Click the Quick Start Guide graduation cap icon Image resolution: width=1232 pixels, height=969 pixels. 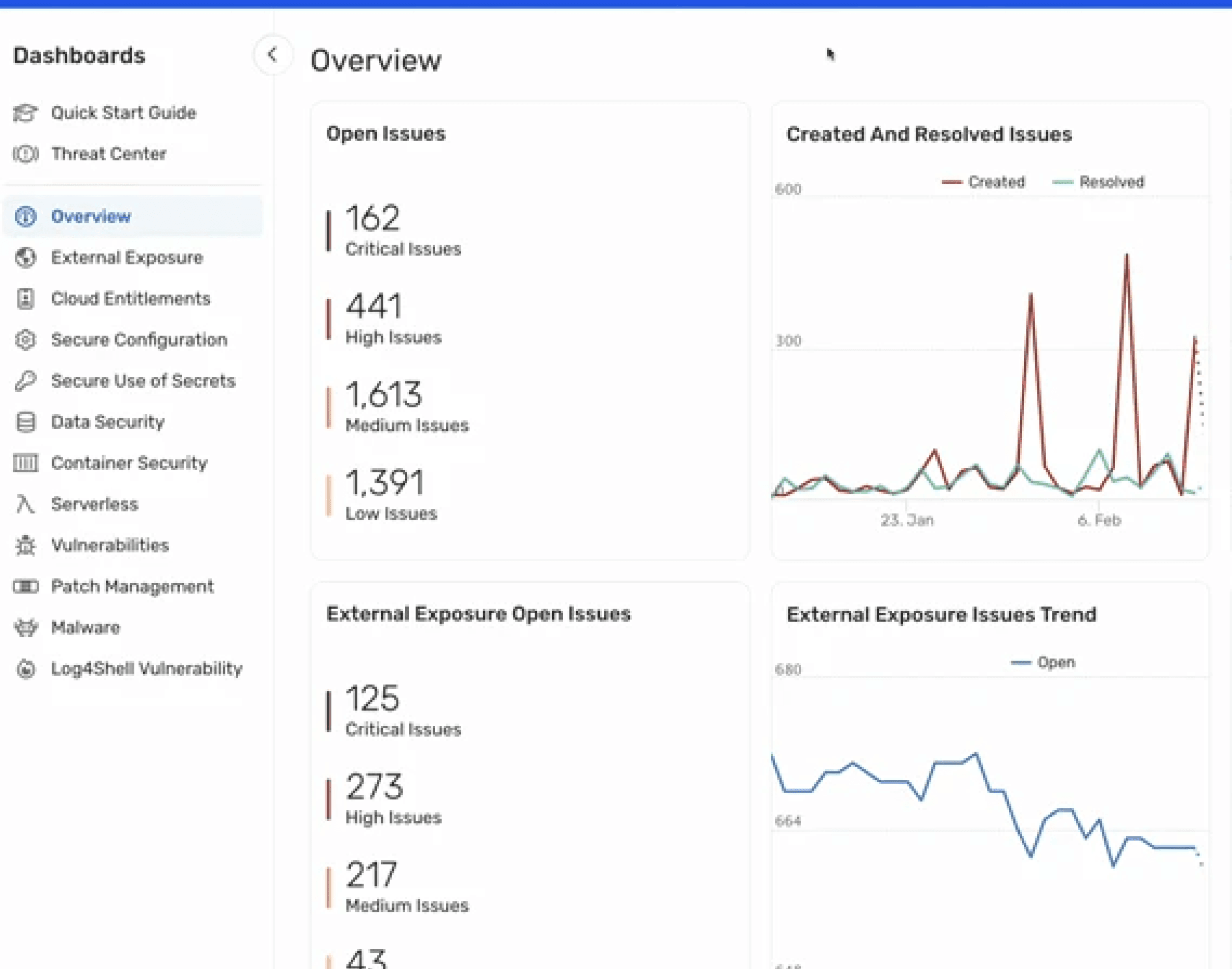[x=26, y=113]
